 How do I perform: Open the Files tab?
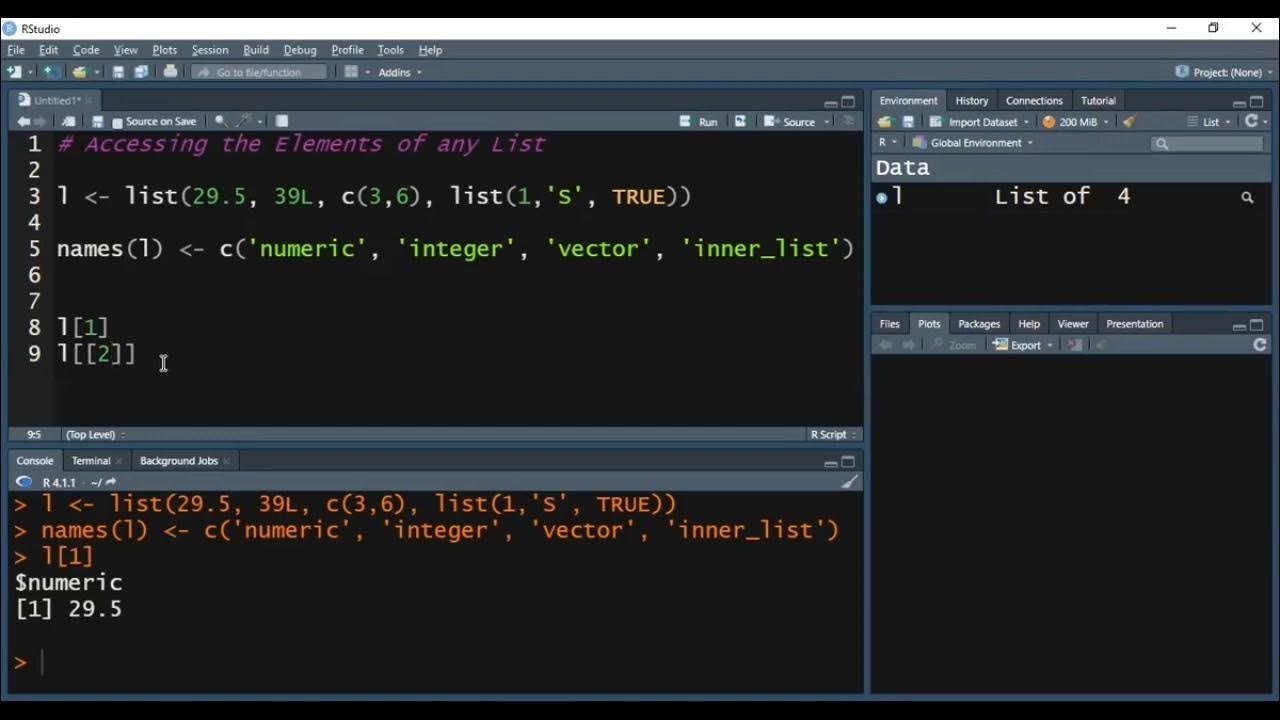pos(889,324)
